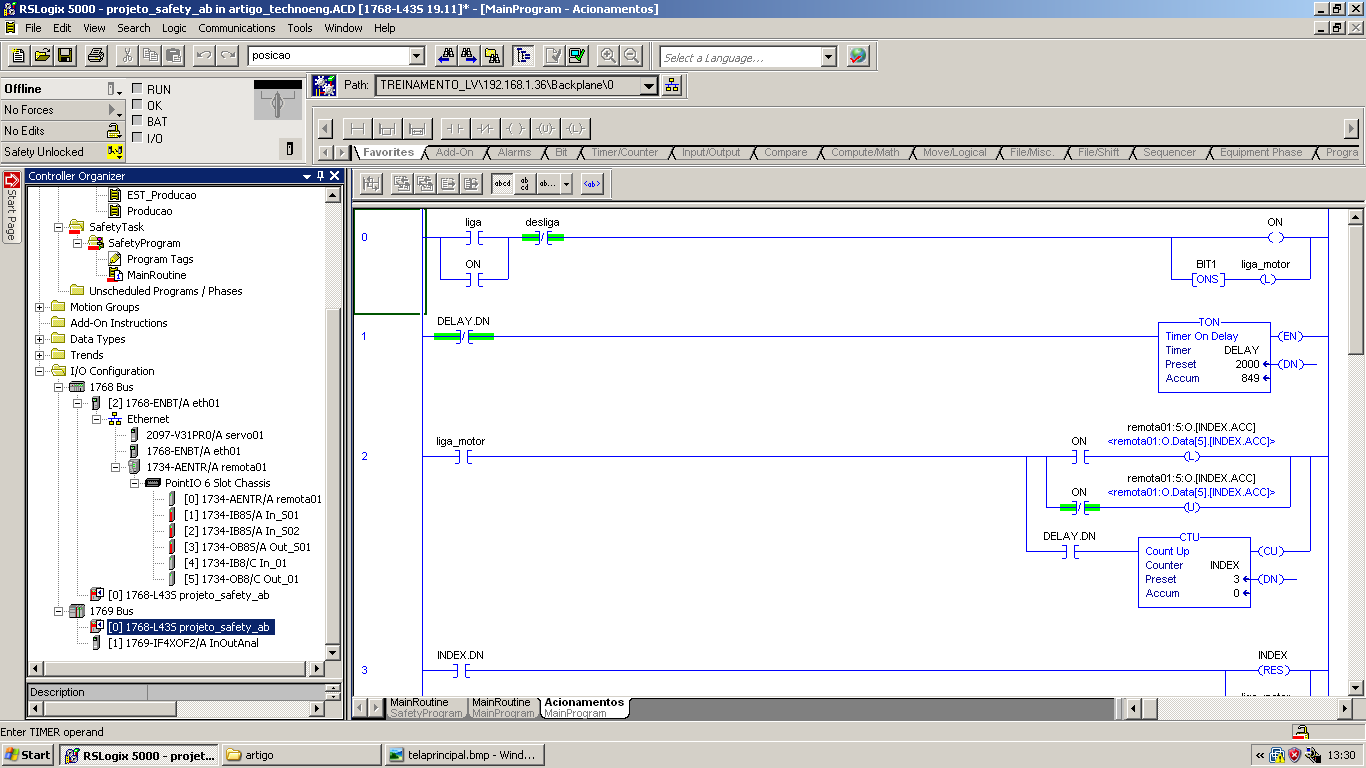Click the system tray clock

tap(1342, 755)
